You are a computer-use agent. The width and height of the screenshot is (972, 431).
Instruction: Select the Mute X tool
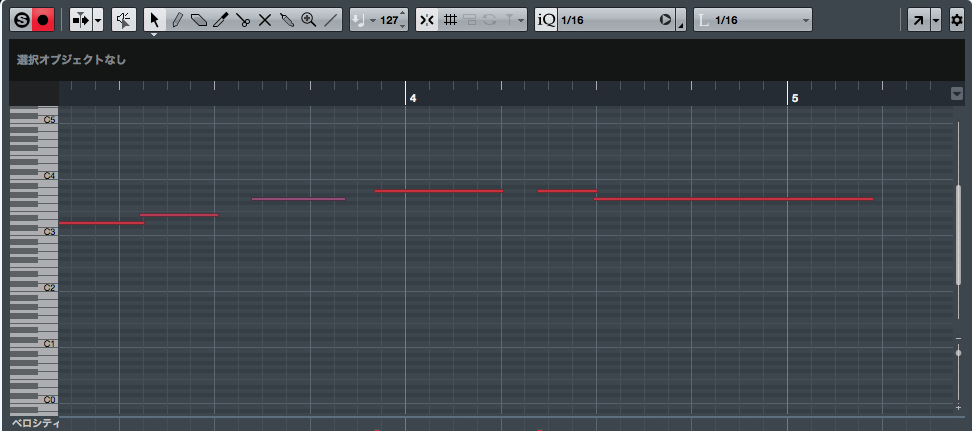click(265, 20)
